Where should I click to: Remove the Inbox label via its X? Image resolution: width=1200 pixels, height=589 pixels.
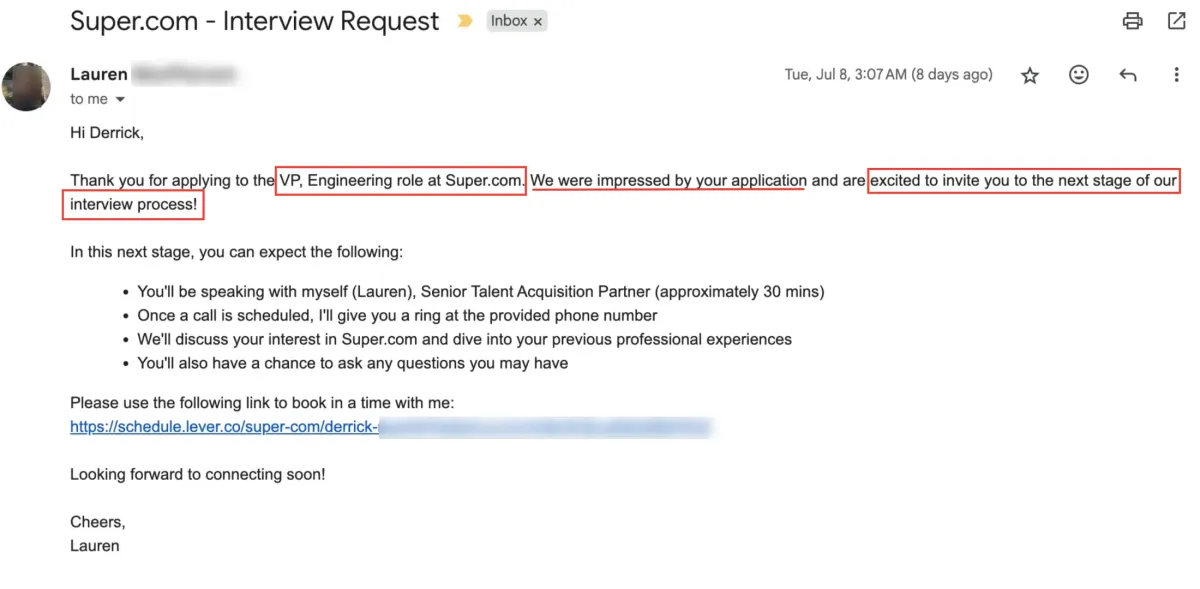pos(537,21)
